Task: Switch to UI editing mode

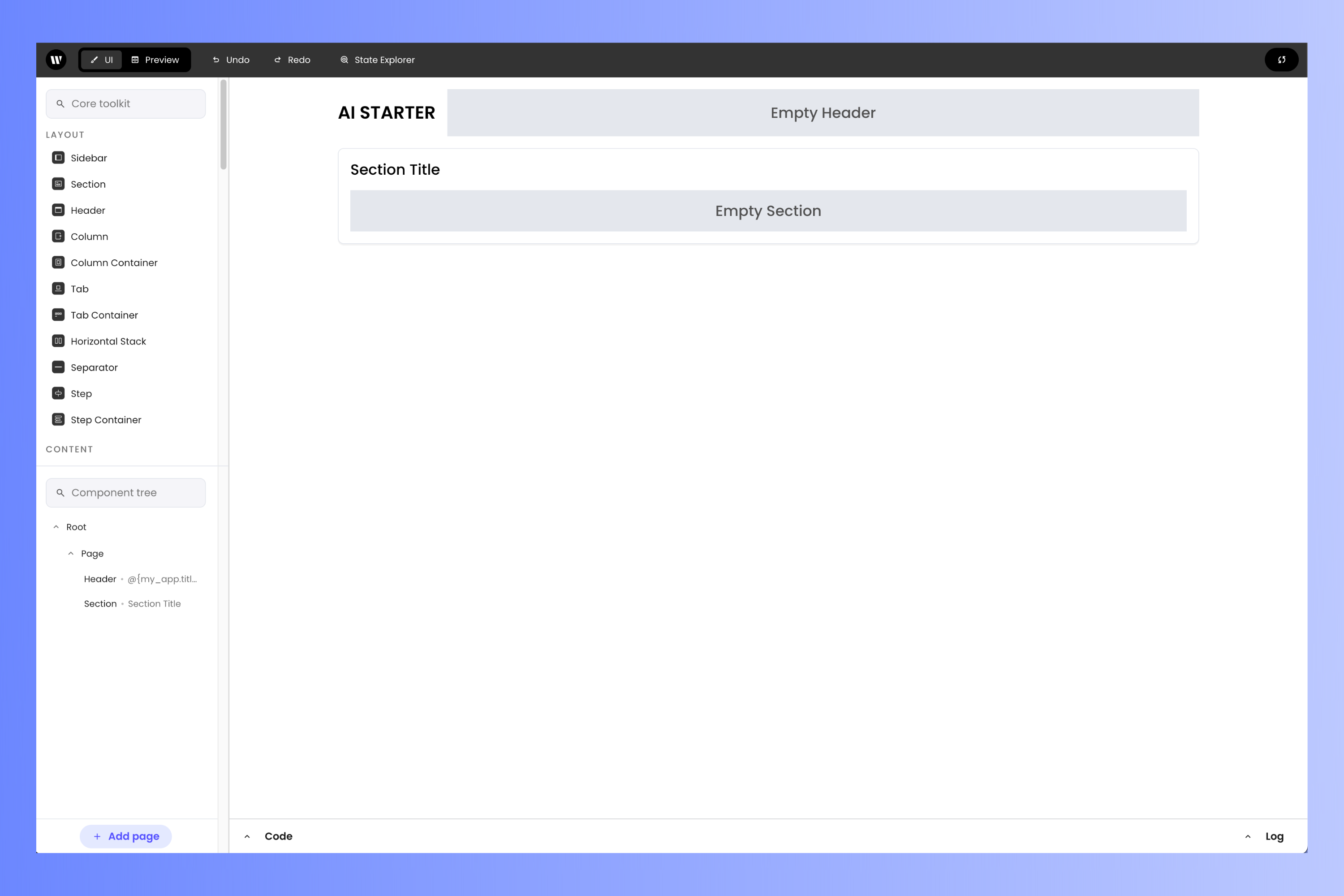Action: 102,60
